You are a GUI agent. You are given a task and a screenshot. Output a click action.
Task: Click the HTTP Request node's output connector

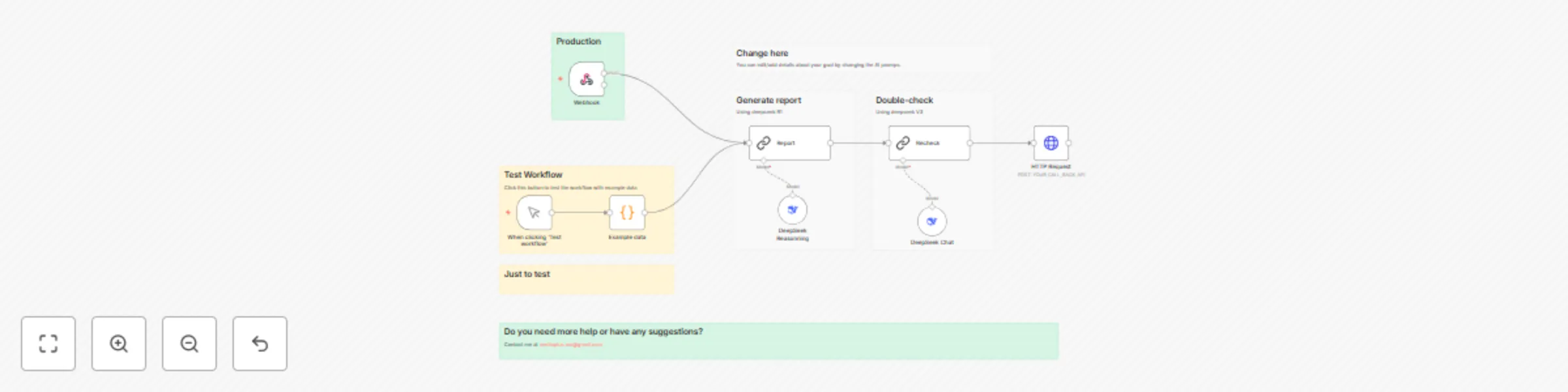click(1069, 143)
